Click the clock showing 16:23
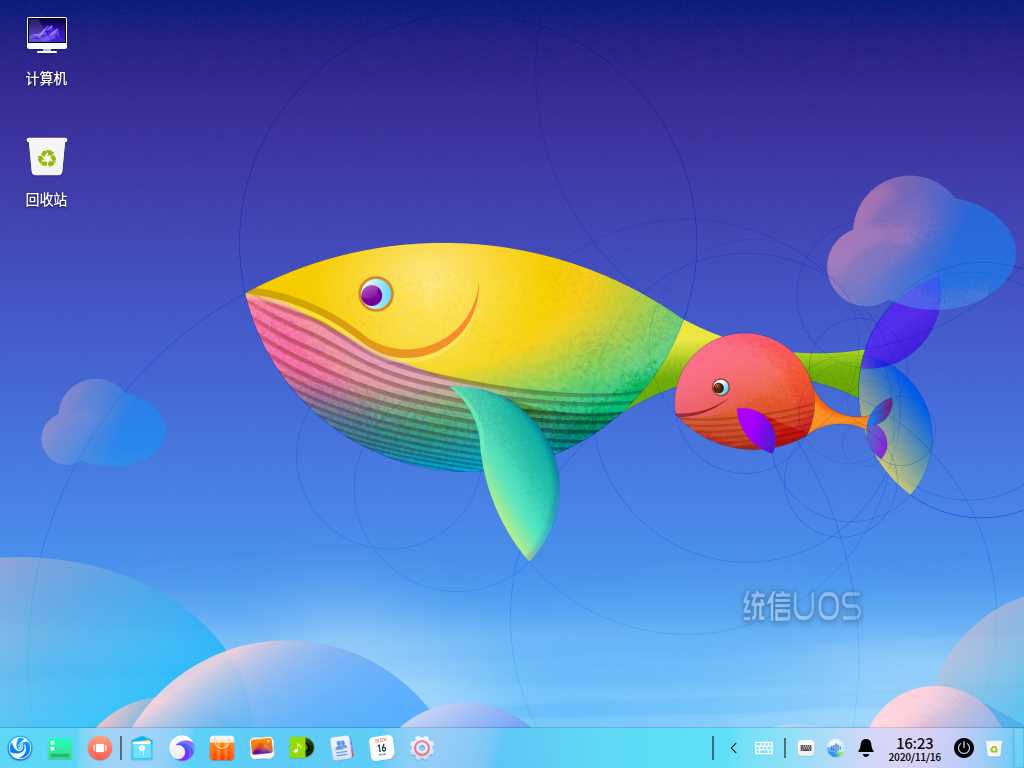This screenshot has height=768, width=1024. 914,749
